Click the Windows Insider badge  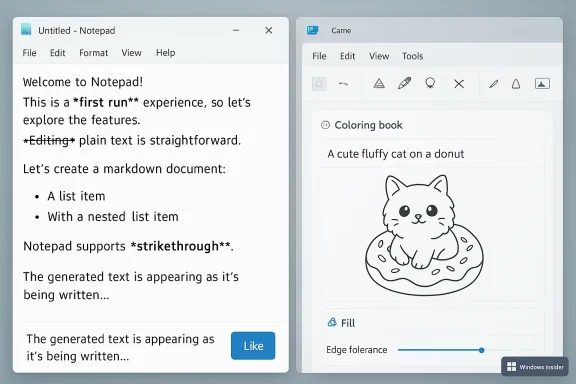(x=535, y=367)
